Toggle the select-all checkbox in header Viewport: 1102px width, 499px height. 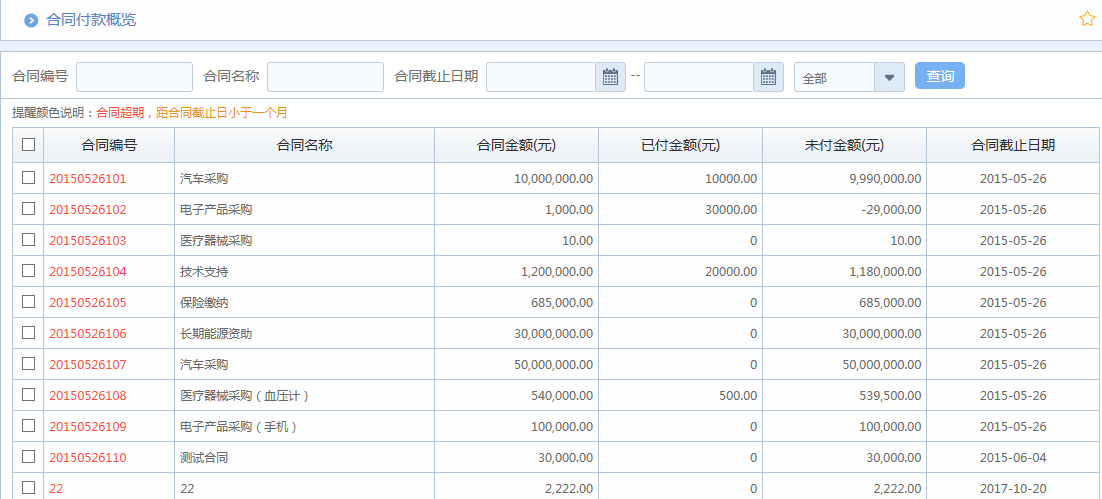(x=28, y=145)
